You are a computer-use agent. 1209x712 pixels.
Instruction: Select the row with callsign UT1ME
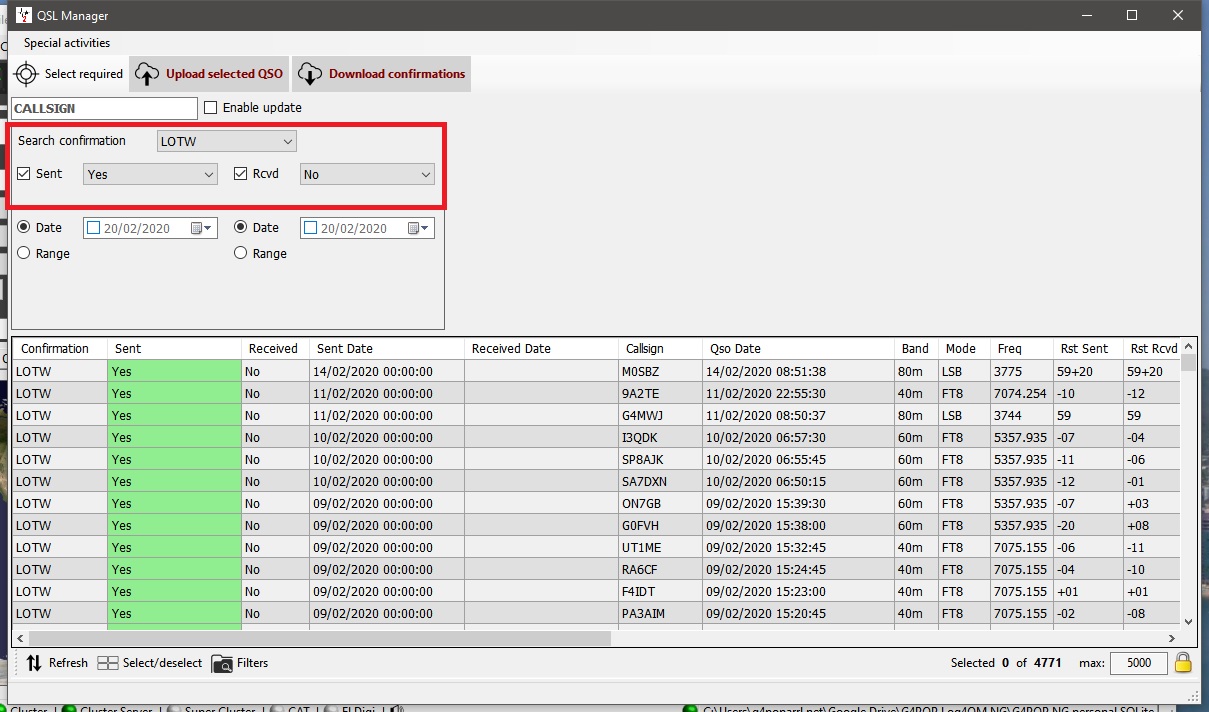[x=596, y=547]
